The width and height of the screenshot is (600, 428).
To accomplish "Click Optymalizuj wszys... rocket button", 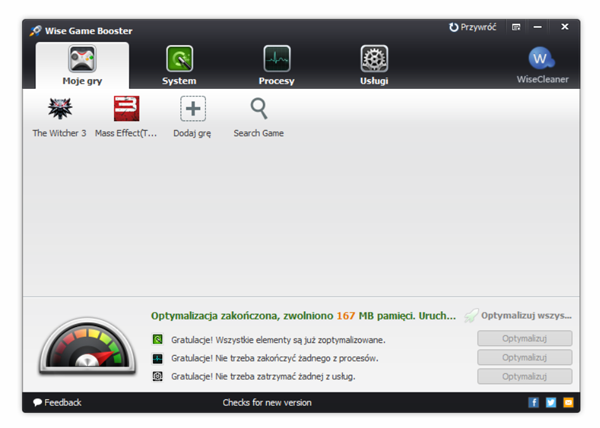I will click(x=518, y=316).
